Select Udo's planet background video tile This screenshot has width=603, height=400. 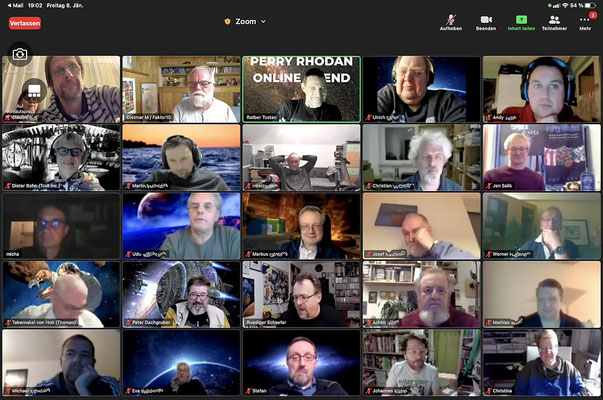coord(181,226)
